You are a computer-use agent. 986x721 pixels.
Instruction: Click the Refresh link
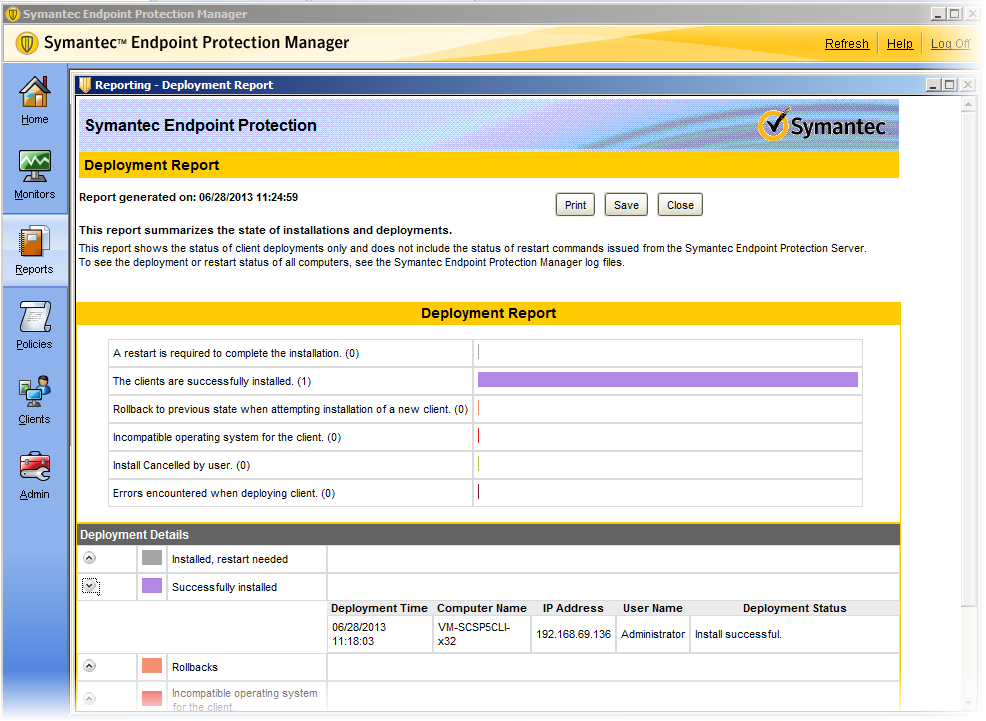click(x=846, y=43)
